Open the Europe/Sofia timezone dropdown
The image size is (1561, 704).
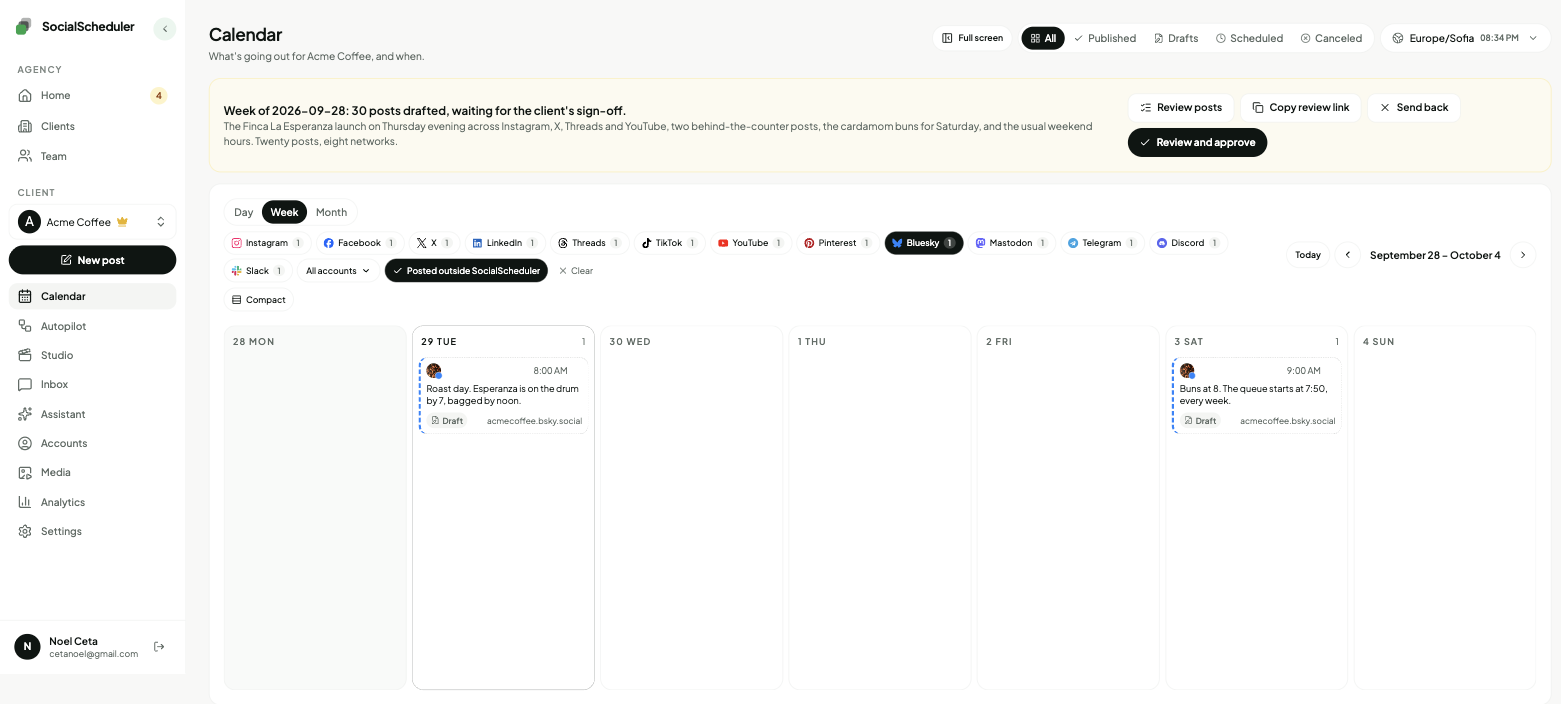click(x=1465, y=38)
